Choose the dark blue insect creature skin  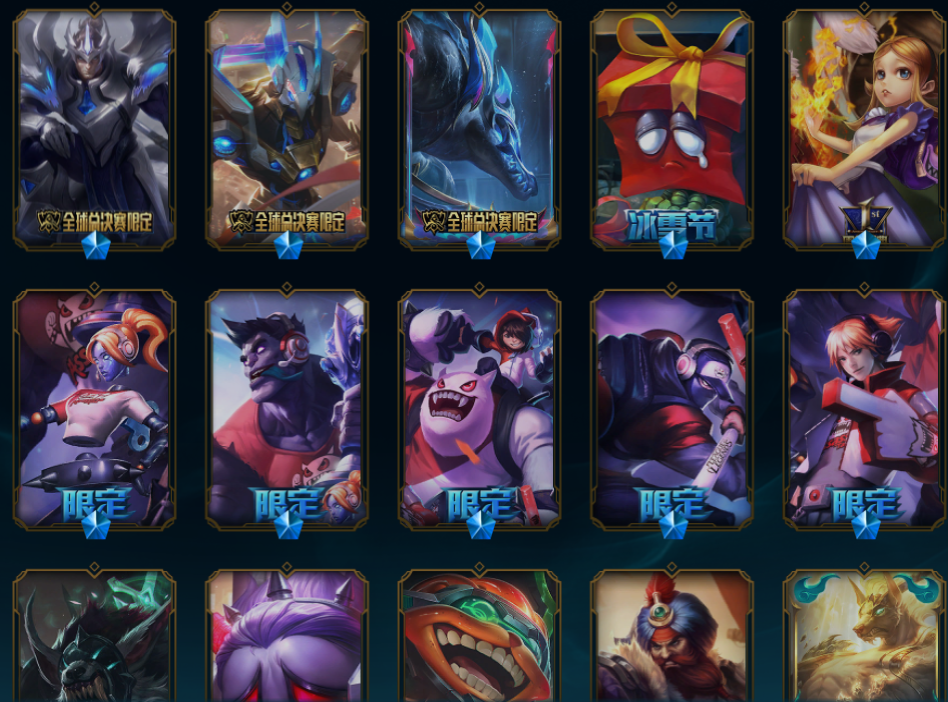click(x=479, y=129)
